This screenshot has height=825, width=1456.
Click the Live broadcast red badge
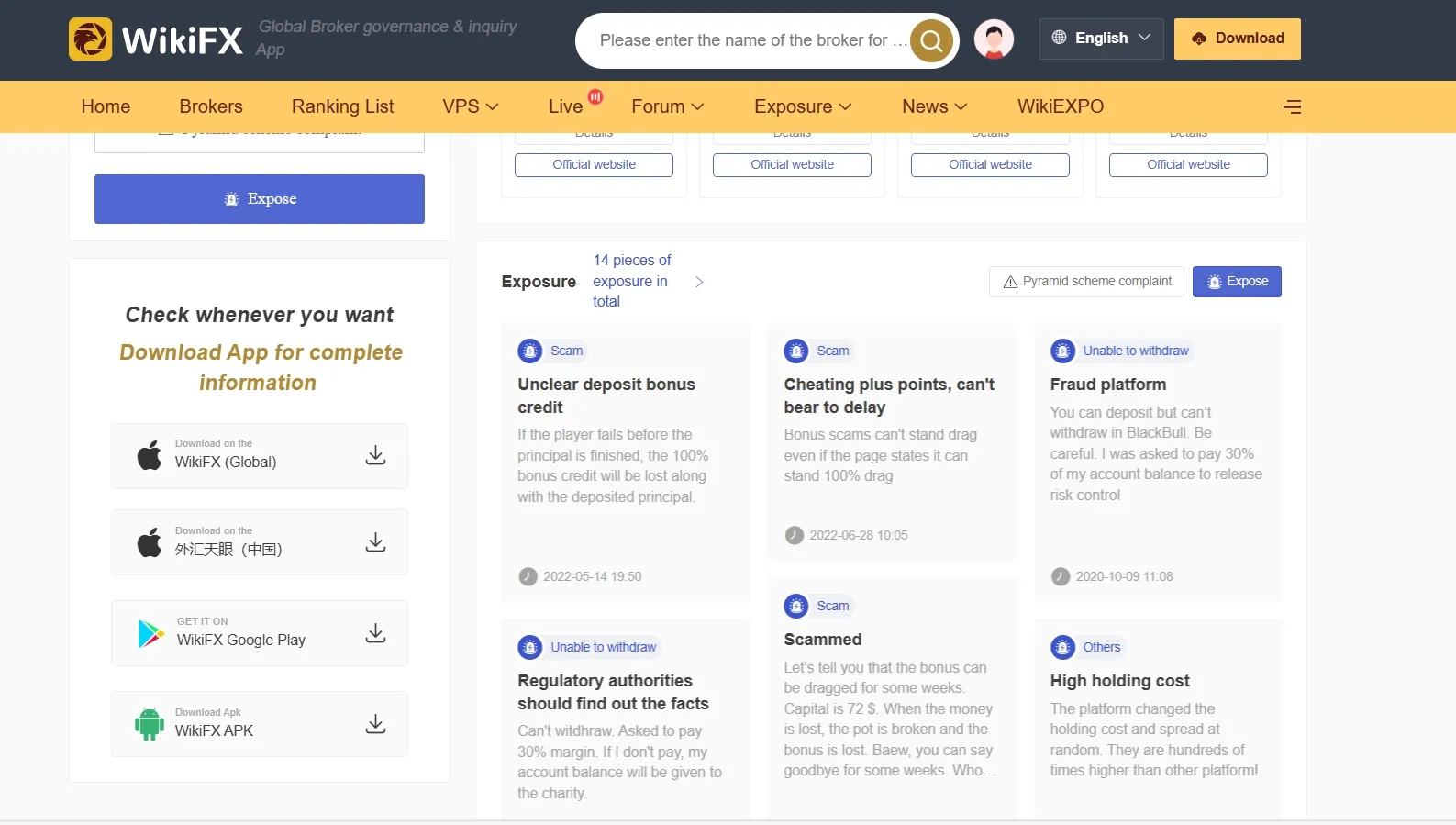coord(595,96)
